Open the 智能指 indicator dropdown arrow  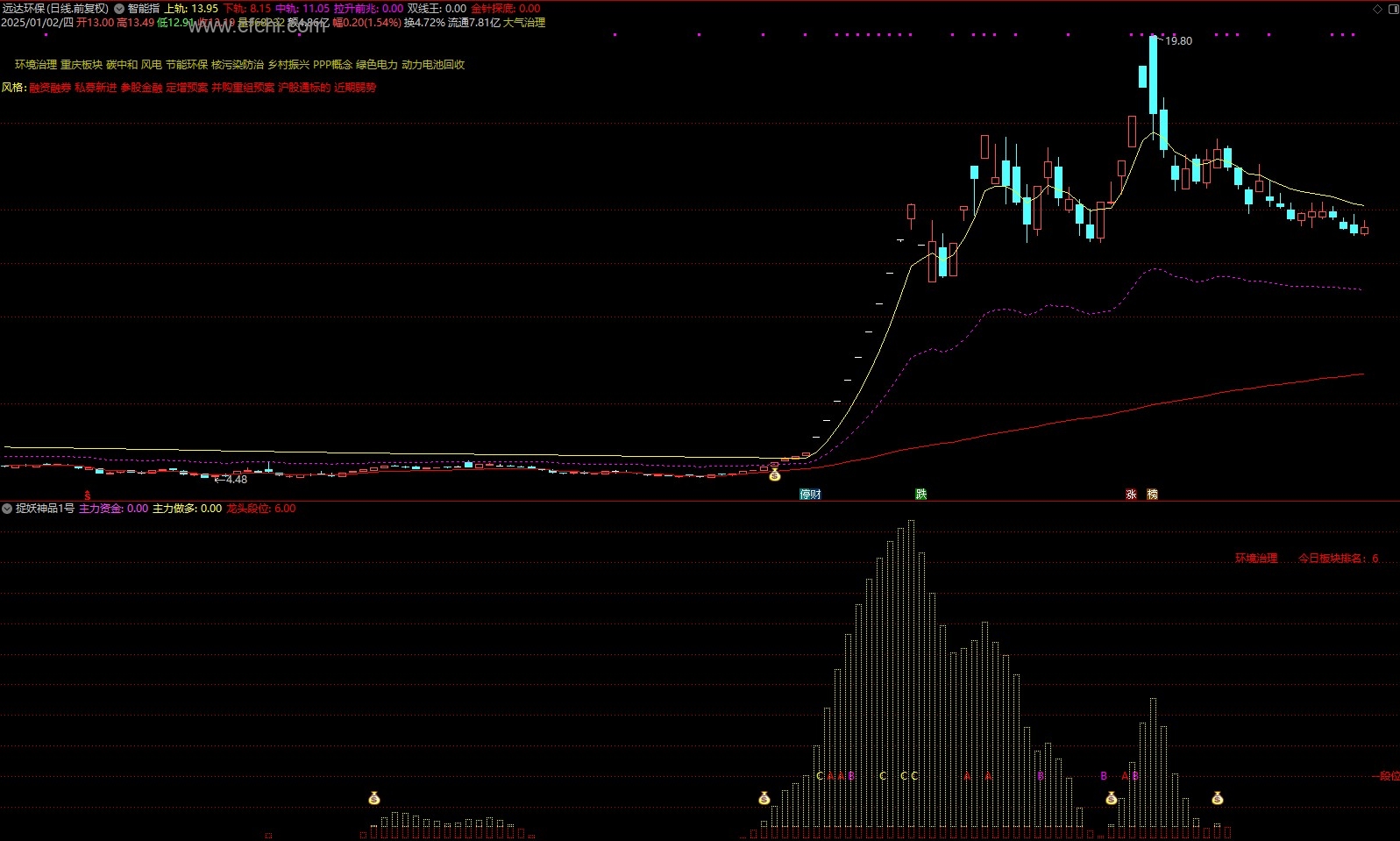(119, 9)
